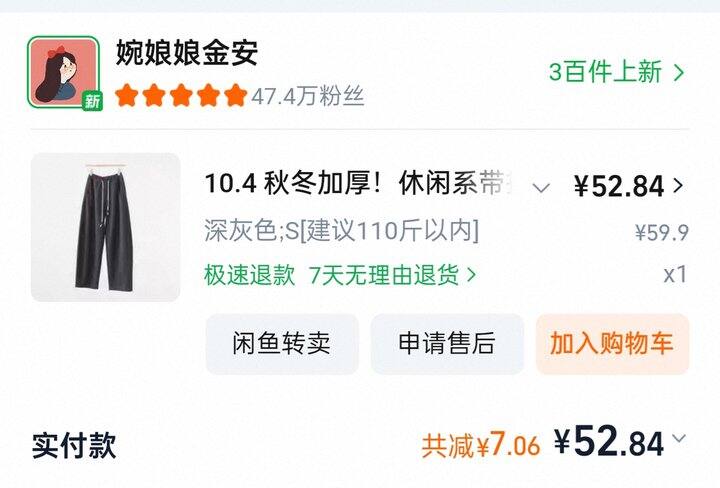Click the five-star shop rating

pos(181,95)
